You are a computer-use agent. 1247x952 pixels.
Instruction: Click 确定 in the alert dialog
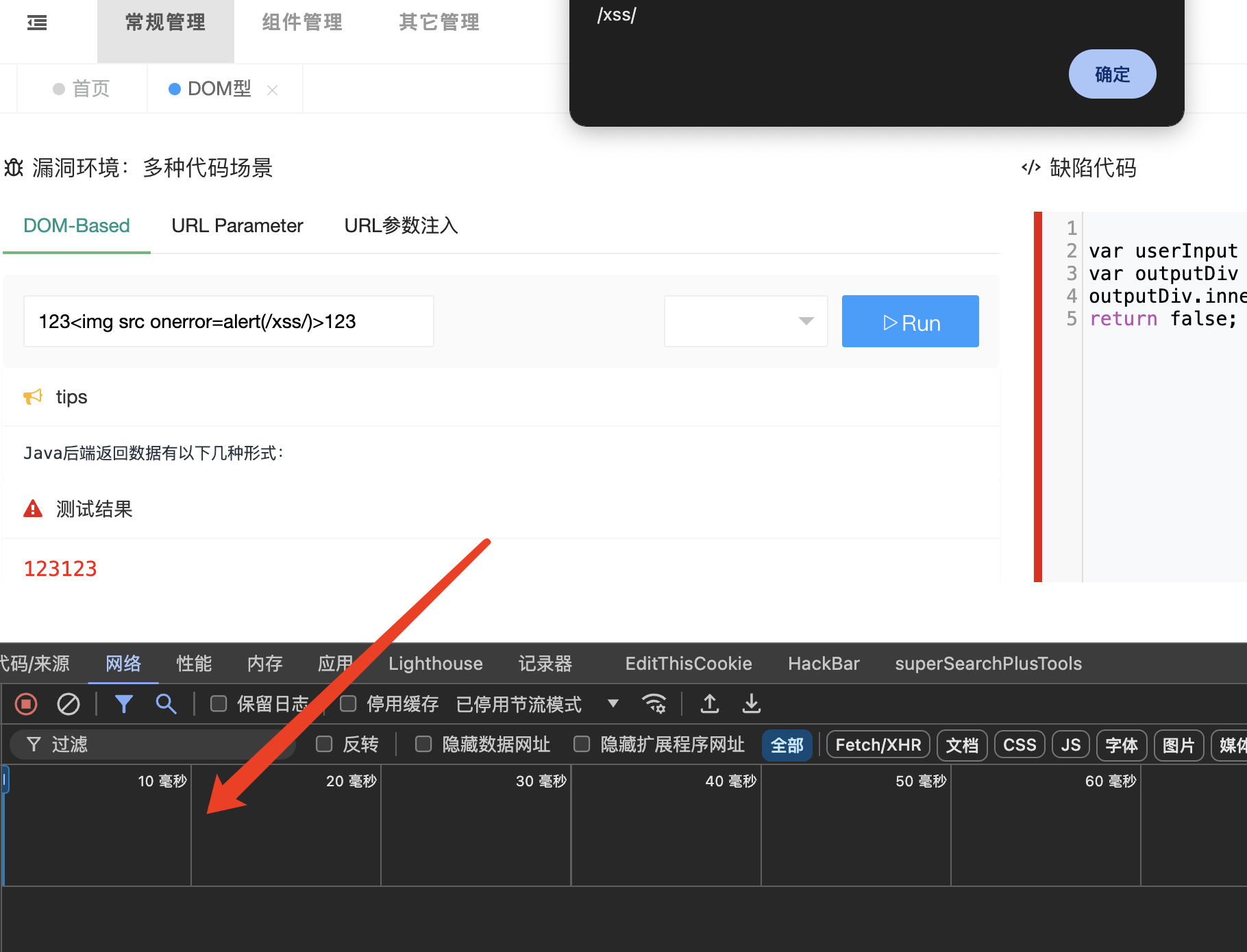coord(1112,74)
